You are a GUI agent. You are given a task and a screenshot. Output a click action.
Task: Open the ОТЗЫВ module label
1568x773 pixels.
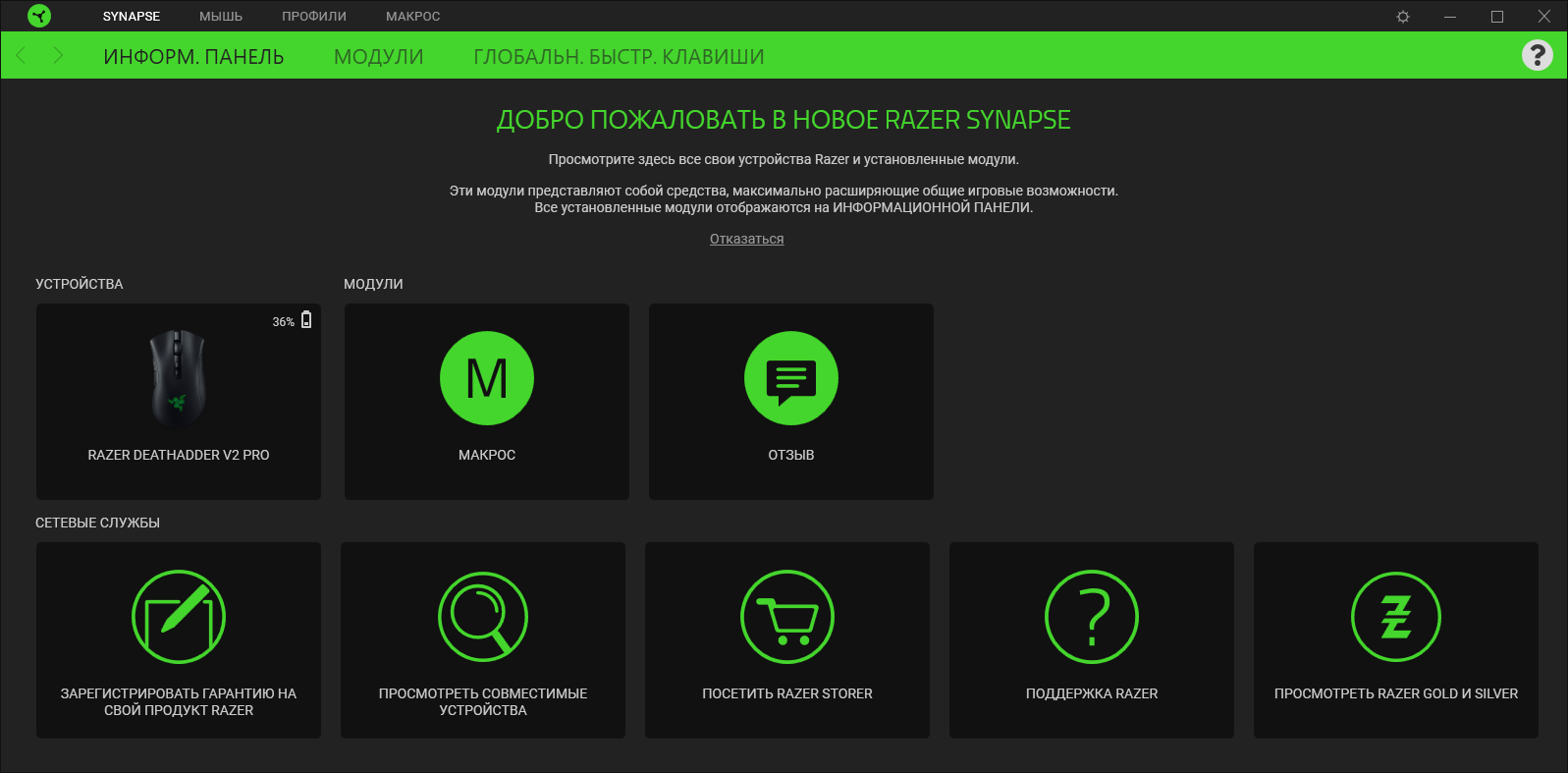(x=791, y=455)
